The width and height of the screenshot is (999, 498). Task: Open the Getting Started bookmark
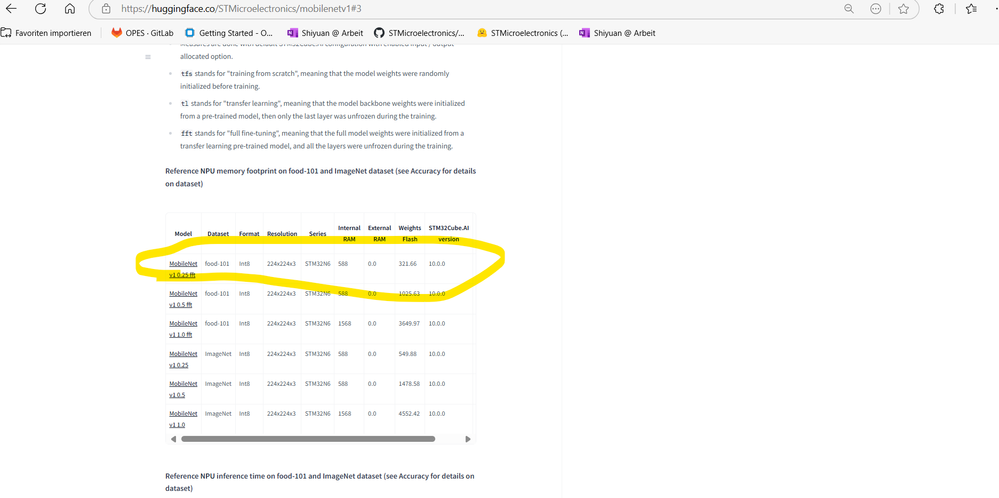click(229, 33)
